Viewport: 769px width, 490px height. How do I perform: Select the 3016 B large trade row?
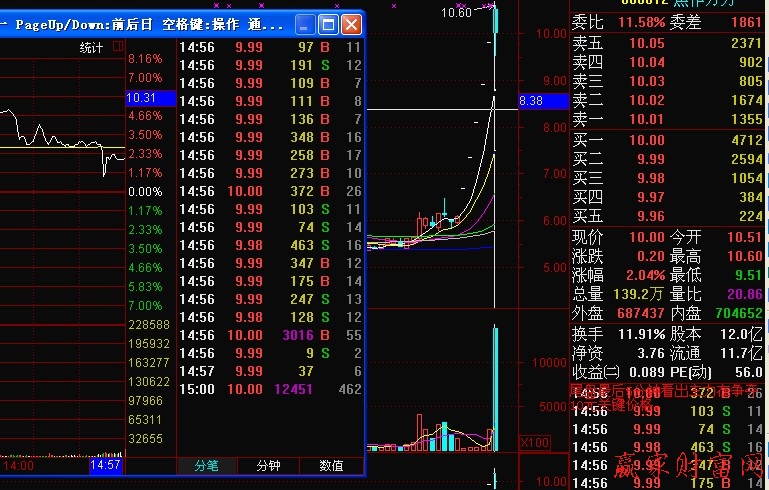coord(270,335)
